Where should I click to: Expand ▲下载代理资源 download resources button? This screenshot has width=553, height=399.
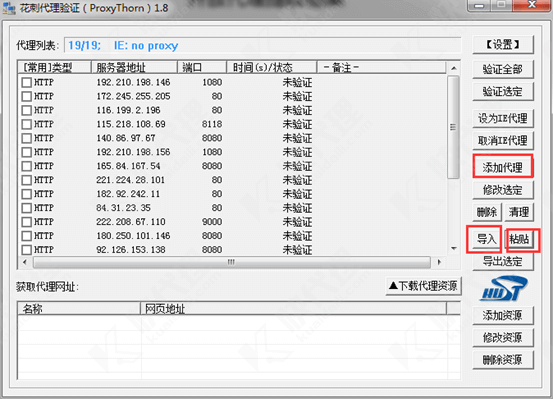coord(423,286)
